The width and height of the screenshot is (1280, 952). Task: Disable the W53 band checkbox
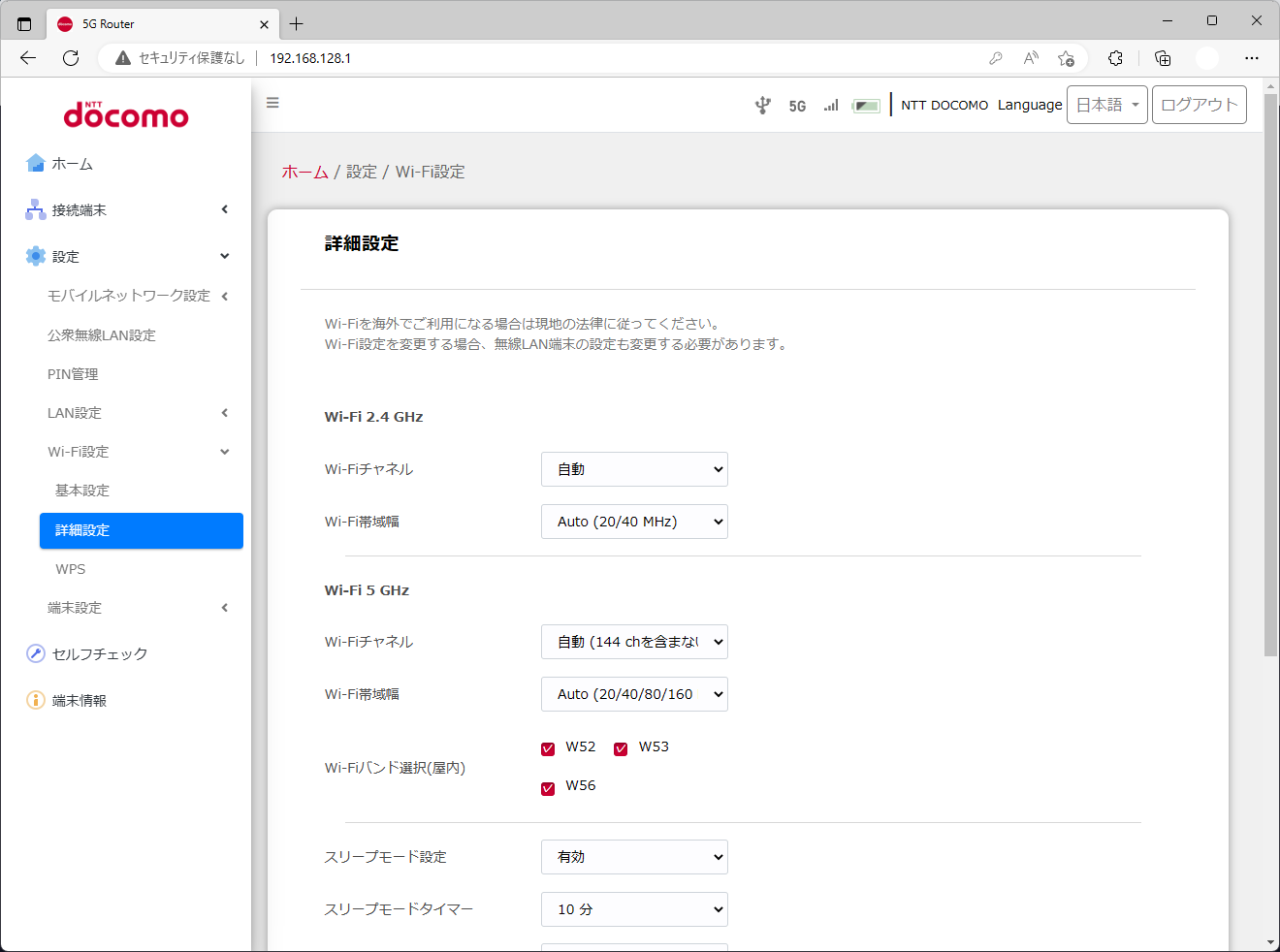(x=621, y=748)
